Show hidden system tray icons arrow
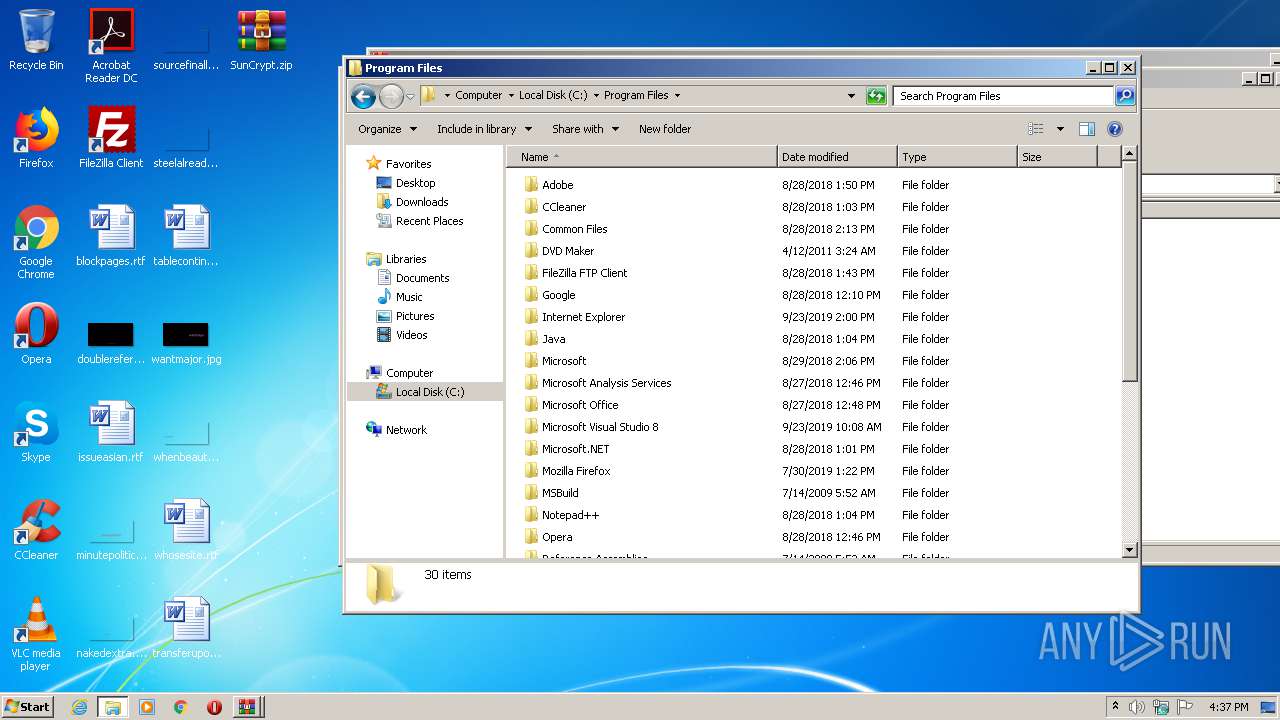1280x720 pixels. tap(1115, 707)
